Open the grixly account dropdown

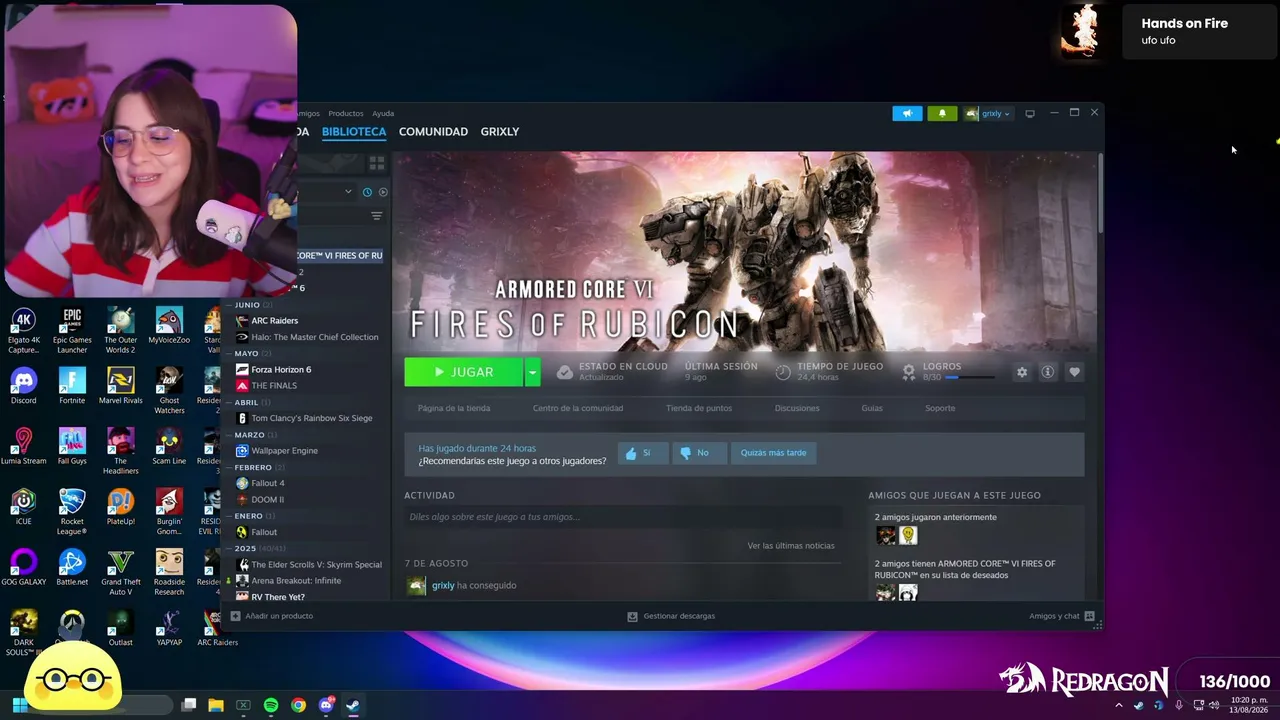pos(988,113)
